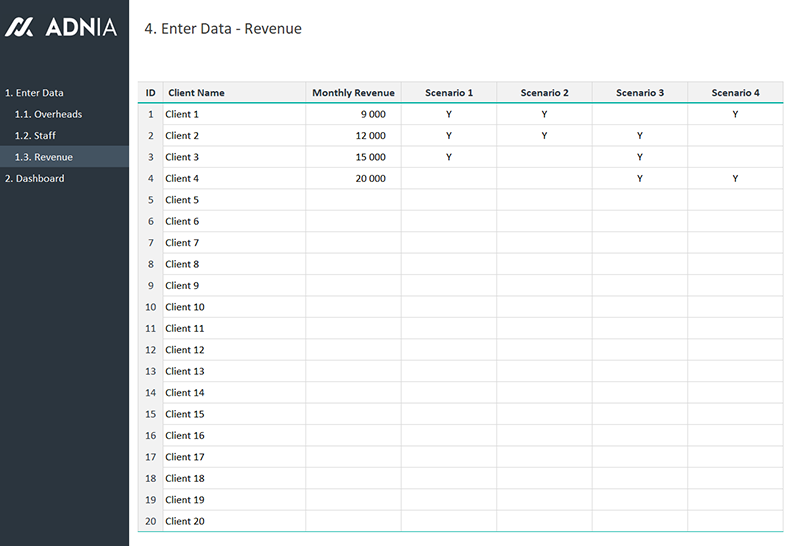Click empty Scenario 4 cell for Client 2
This screenshot has height=546, width=800.
click(735, 136)
